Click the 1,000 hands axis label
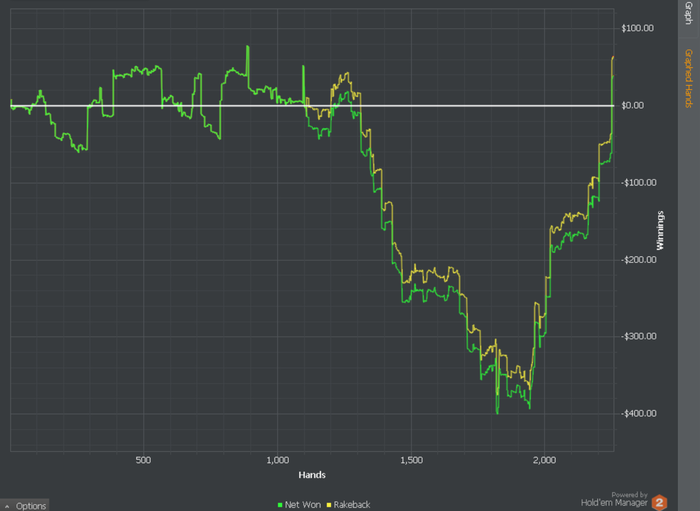 278,460
